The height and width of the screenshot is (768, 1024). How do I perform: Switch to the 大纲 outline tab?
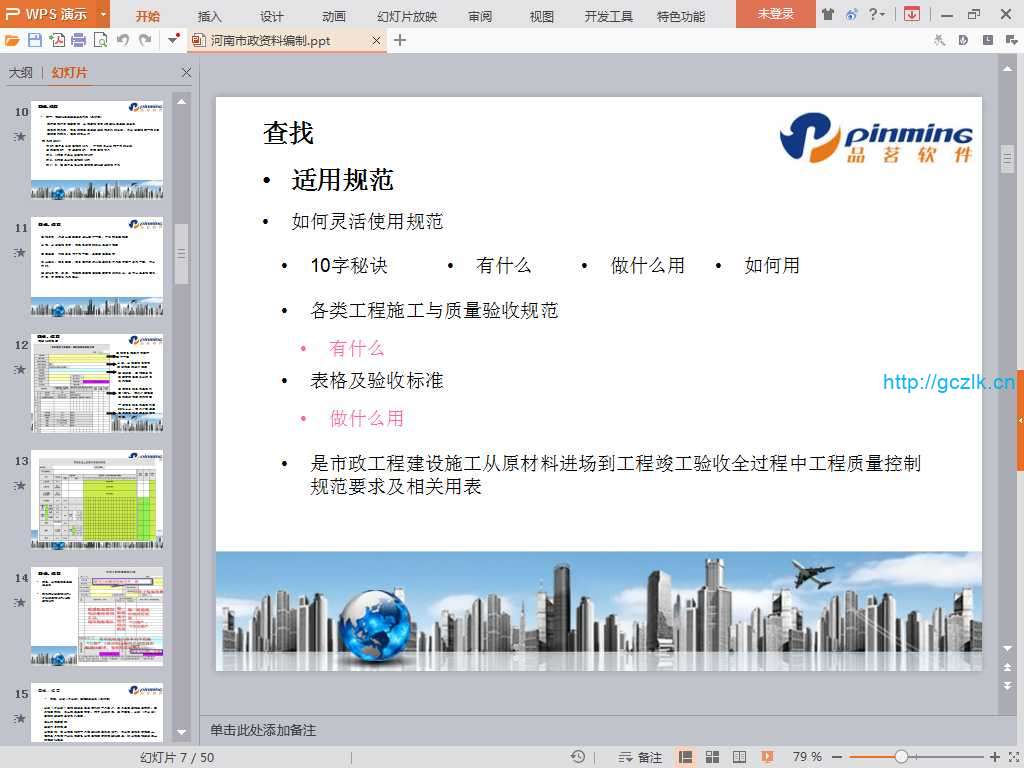pyautogui.click(x=21, y=73)
